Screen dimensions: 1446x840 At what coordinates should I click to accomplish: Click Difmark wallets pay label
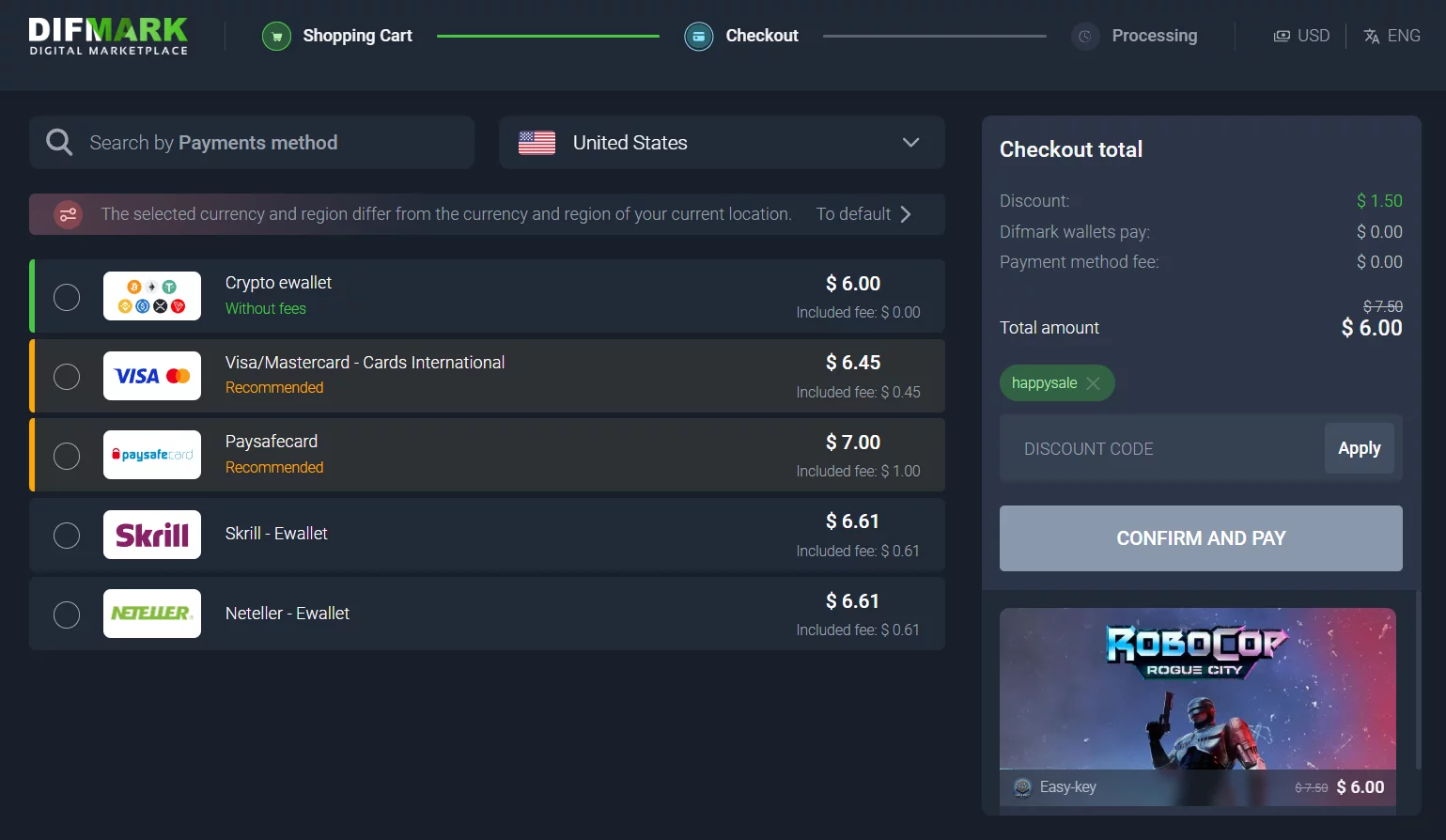(x=1075, y=232)
